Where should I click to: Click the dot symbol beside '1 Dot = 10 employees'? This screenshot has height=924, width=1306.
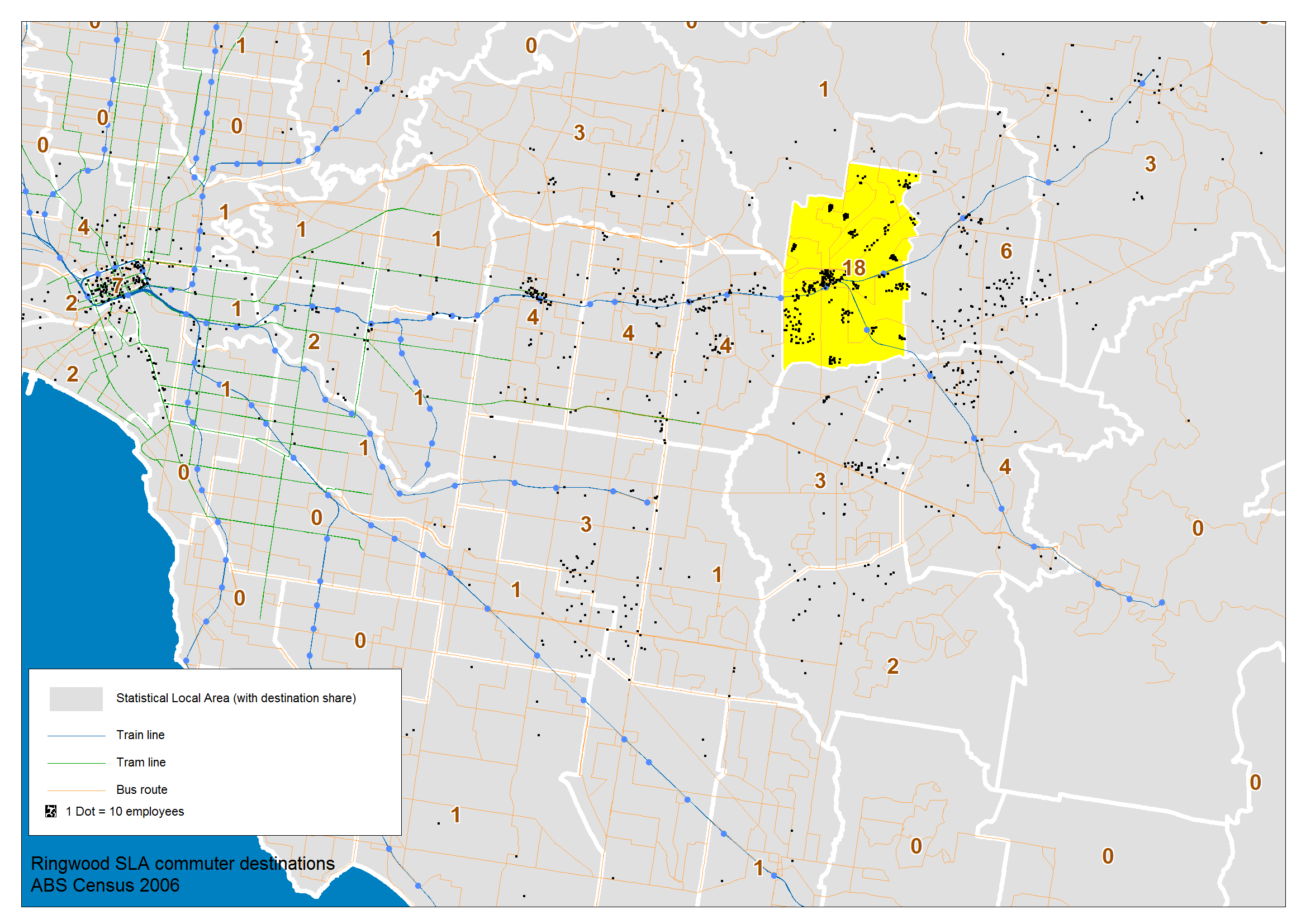(x=51, y=811)
